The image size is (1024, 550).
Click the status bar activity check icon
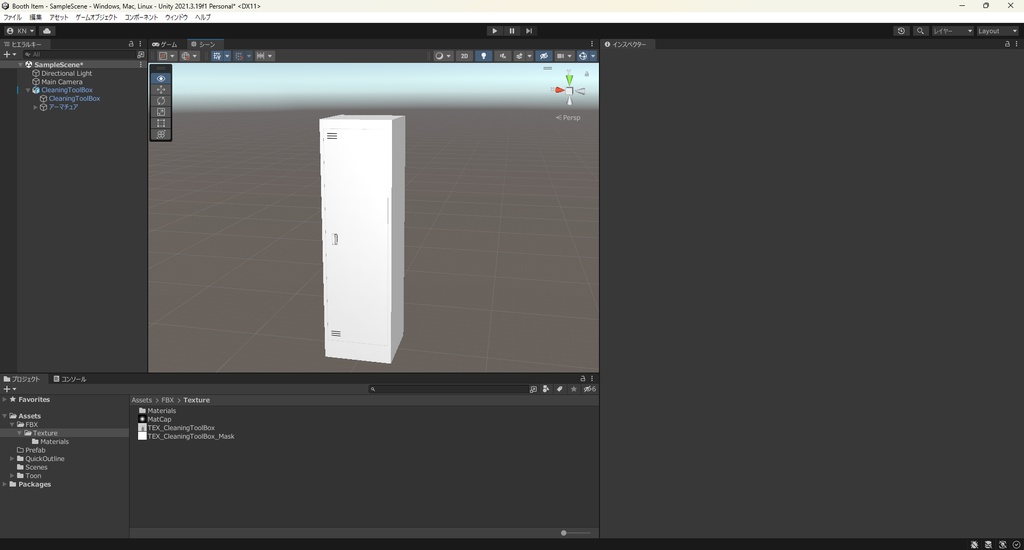point(1016,544)
